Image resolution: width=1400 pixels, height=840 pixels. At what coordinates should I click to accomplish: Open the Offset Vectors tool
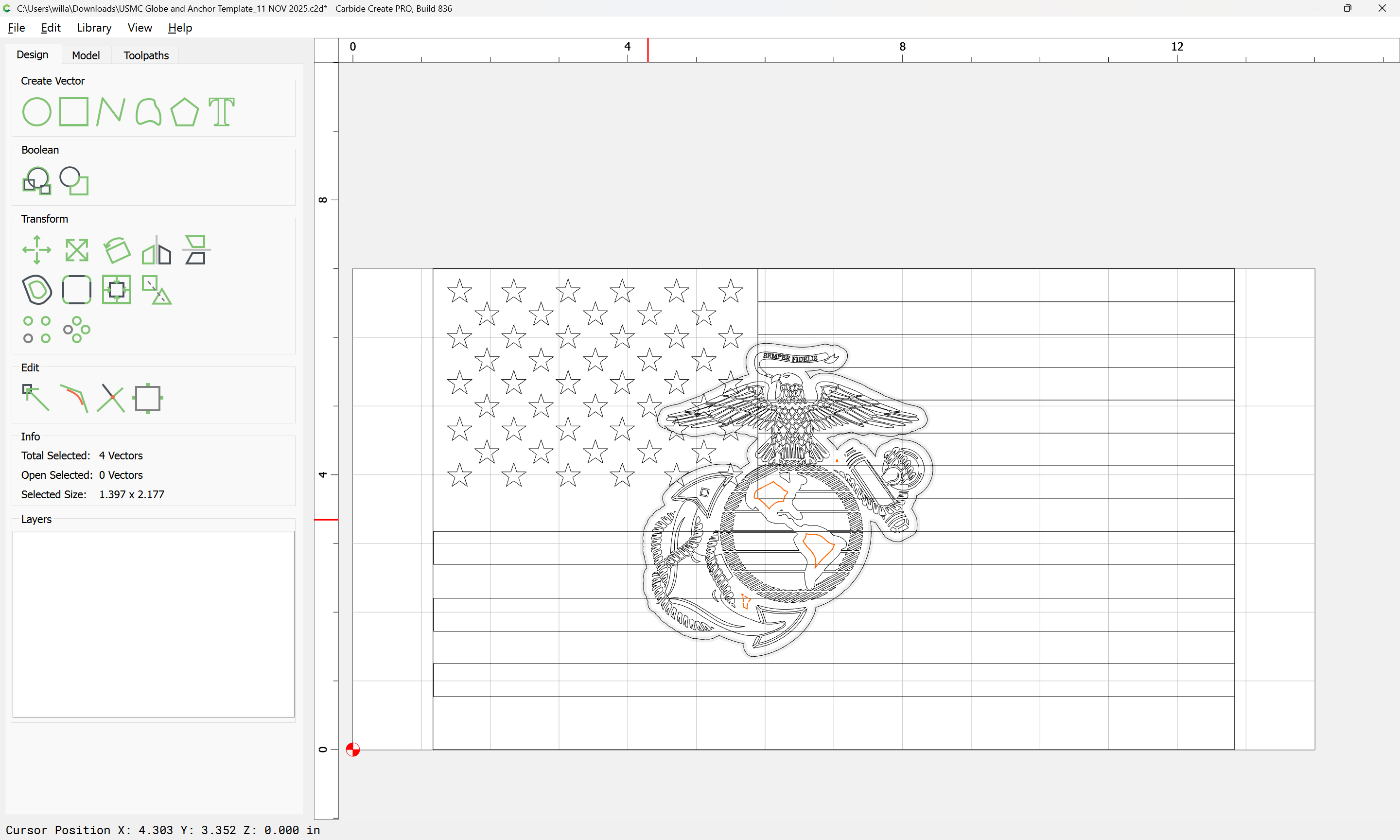click(37, 290)
